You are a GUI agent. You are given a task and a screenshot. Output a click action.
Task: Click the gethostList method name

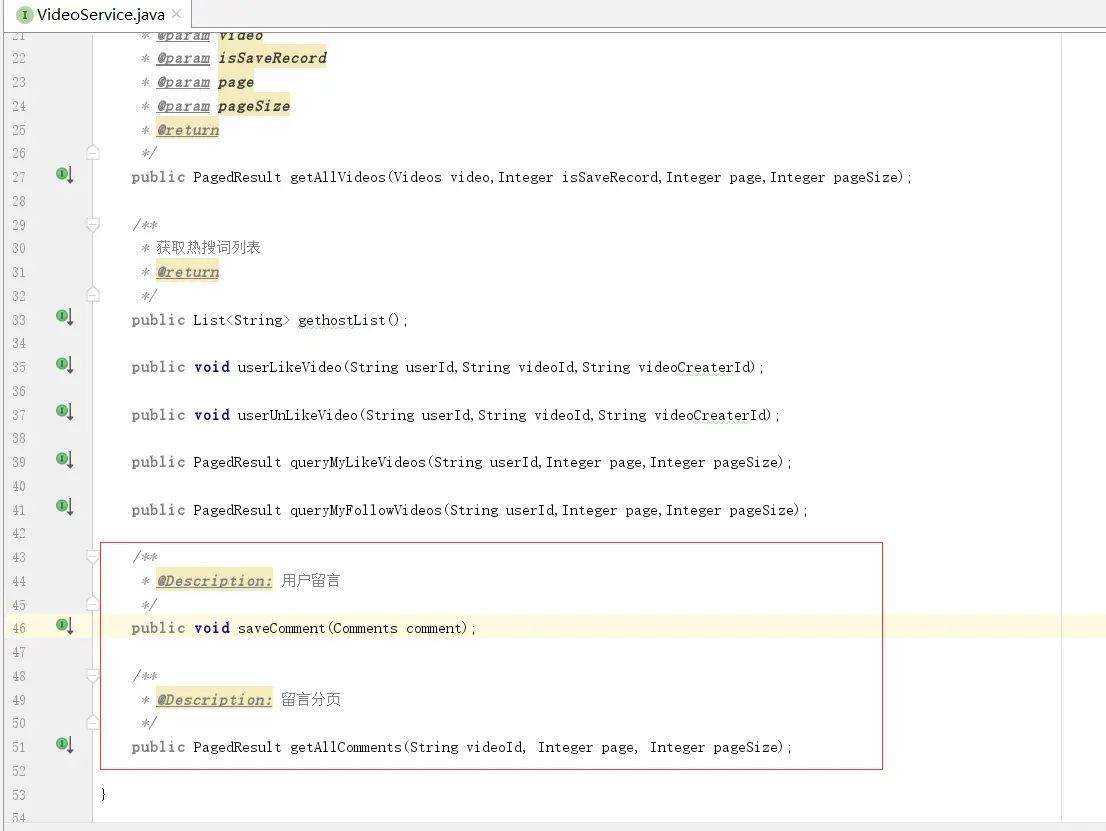tap(341, 320)
